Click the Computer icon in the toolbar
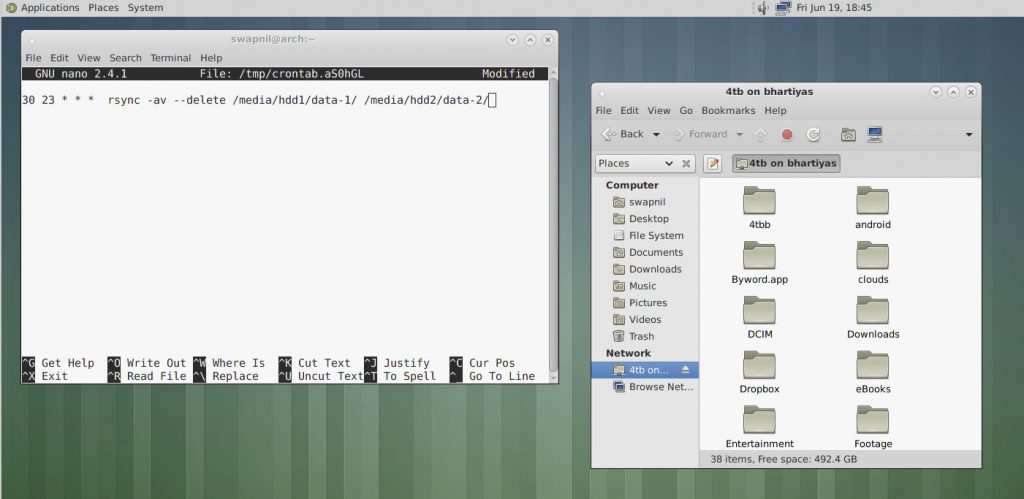Image resolution: width=1024 pixels, height=499 pixels. pos(875,134)
